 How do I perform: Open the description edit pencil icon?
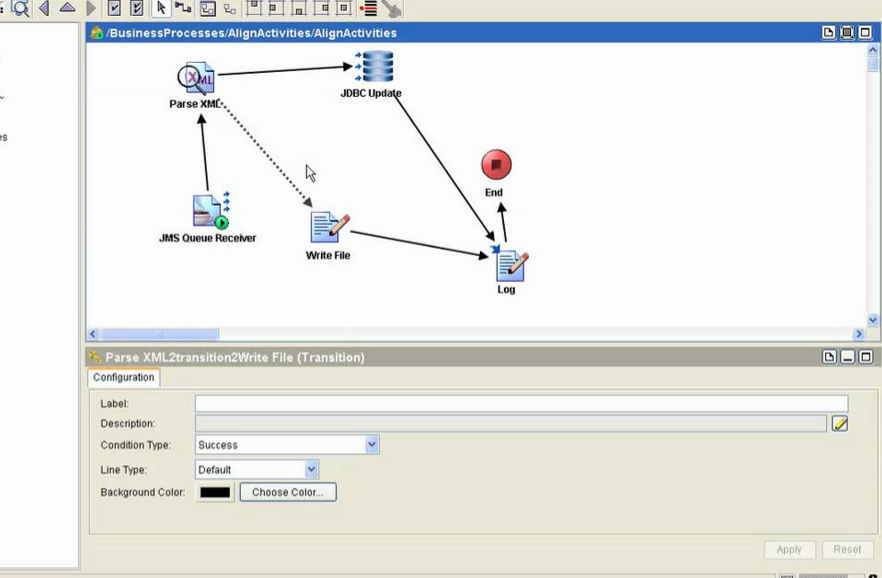(840, 424)
